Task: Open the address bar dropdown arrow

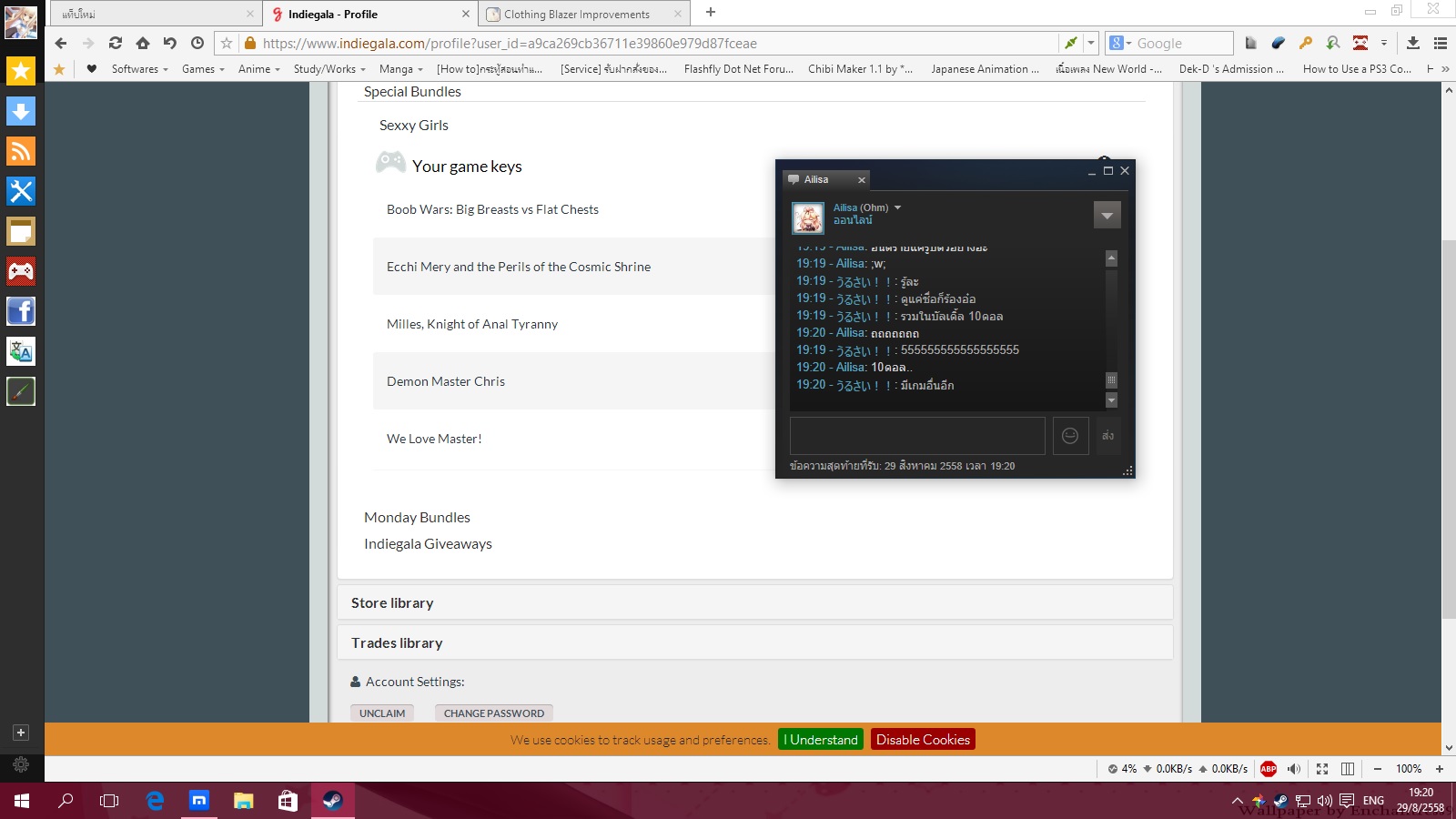Action: tap(1091, 43)
